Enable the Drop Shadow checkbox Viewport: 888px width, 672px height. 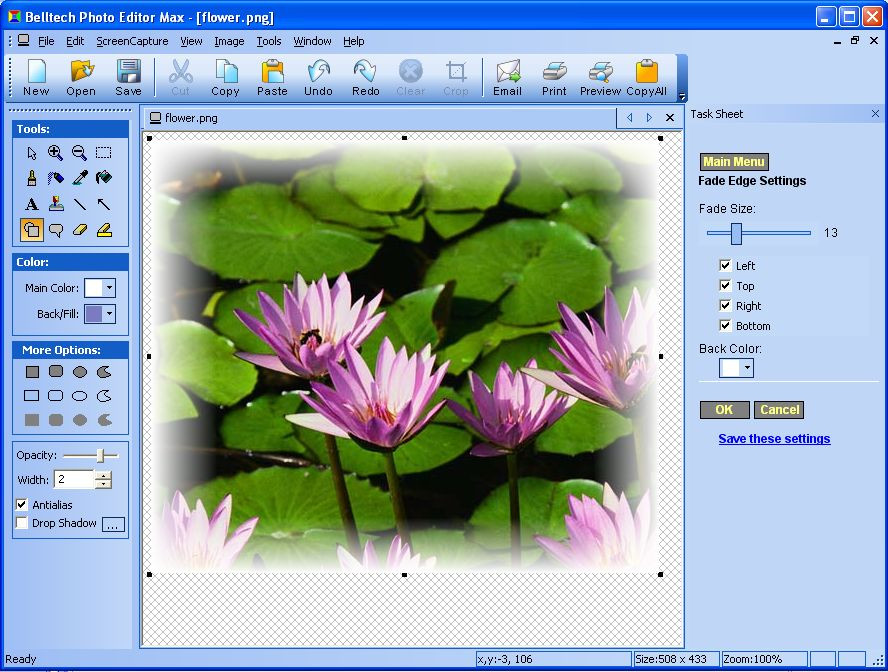[x=22, y=523]
